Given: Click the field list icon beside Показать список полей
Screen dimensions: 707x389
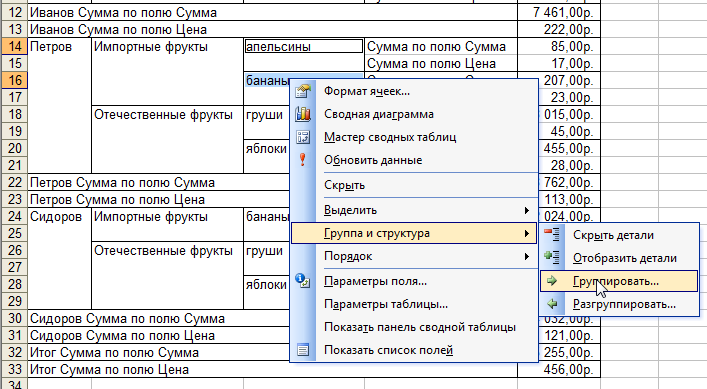Looking at the screenshot, I should (x=303, y=350).
